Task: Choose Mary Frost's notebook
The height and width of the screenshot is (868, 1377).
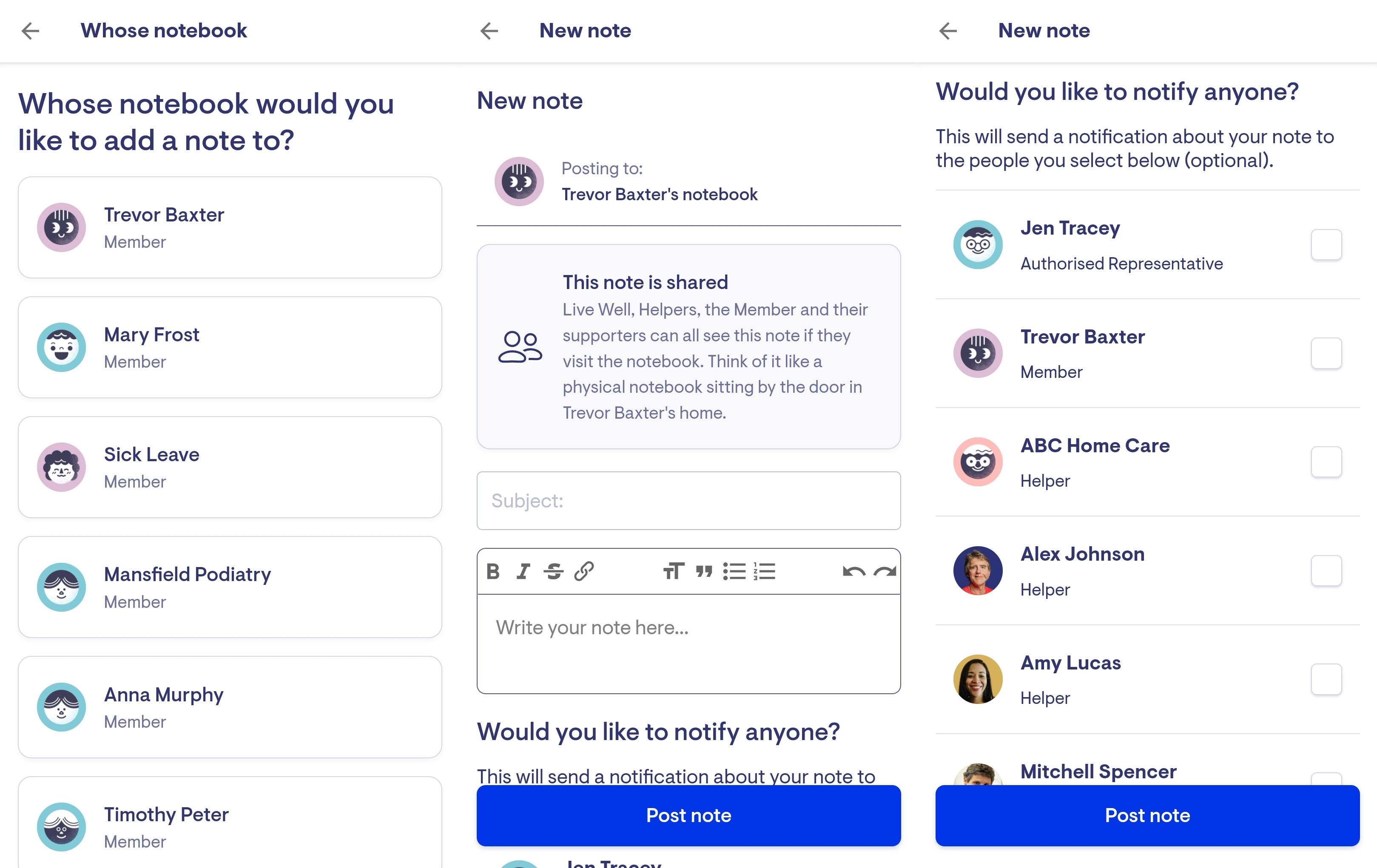Action: (230, 347)
